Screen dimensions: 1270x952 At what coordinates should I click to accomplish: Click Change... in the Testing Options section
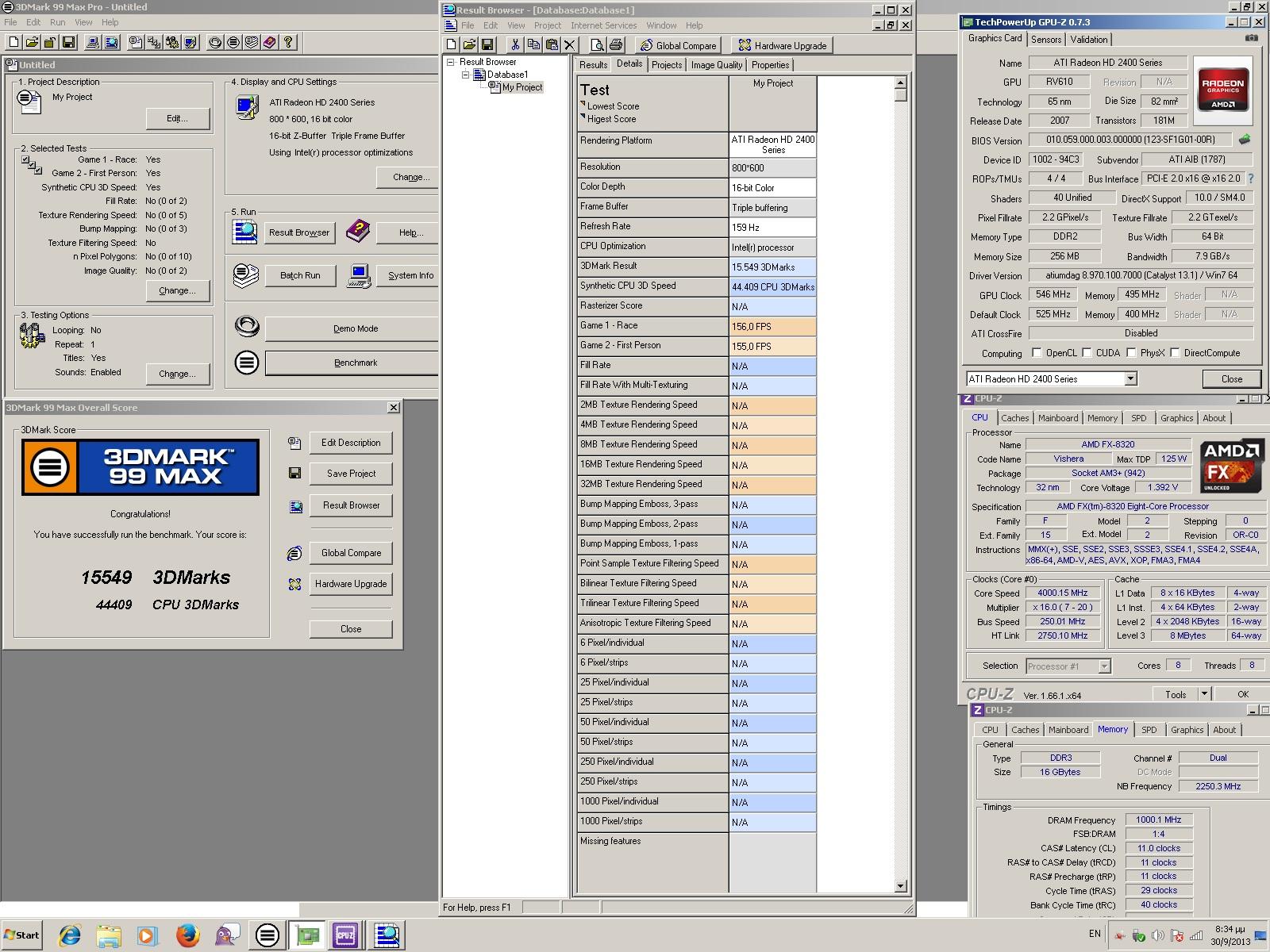[177, 374]
